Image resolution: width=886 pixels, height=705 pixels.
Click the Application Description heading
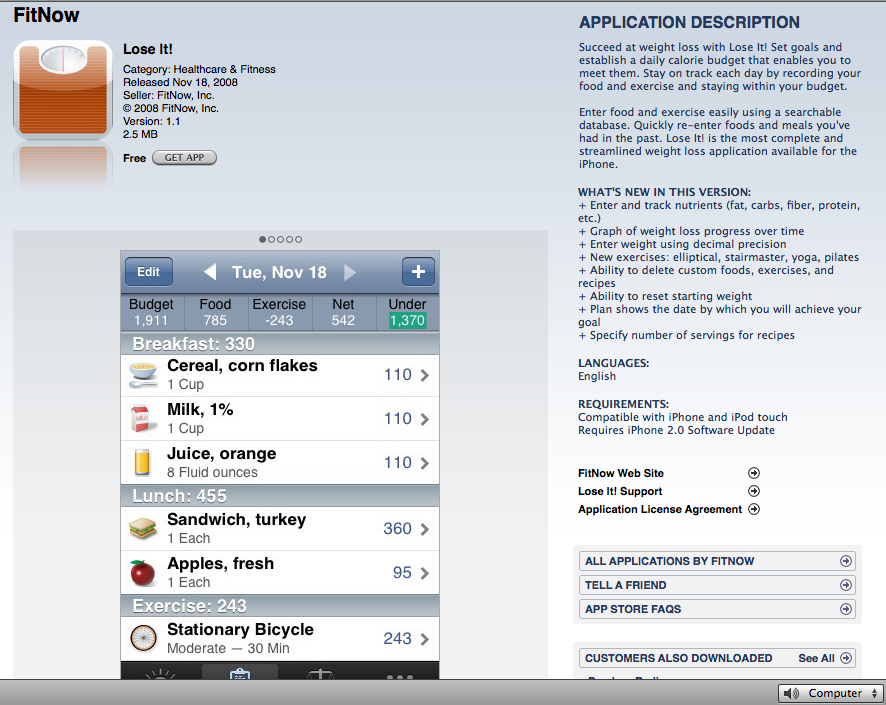pos(689,22)
